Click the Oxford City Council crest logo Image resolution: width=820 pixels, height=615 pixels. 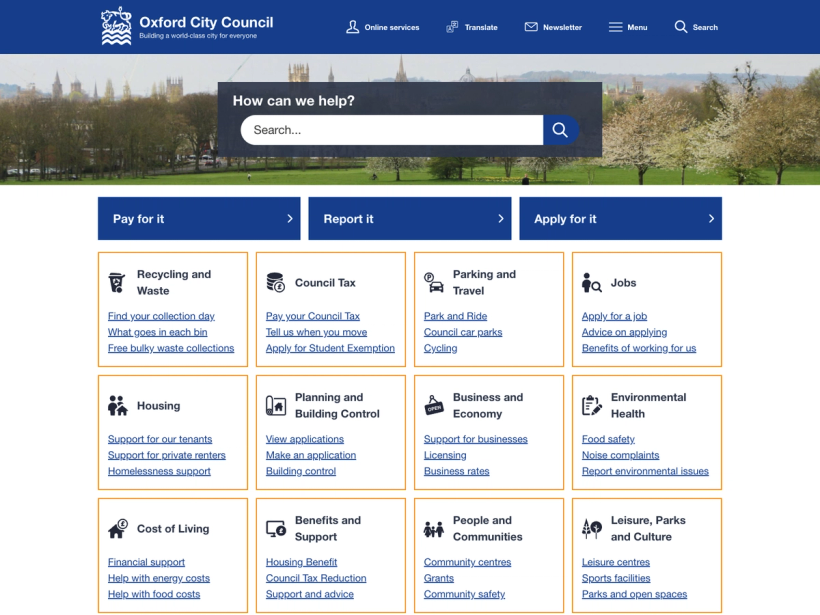[116, 26]
